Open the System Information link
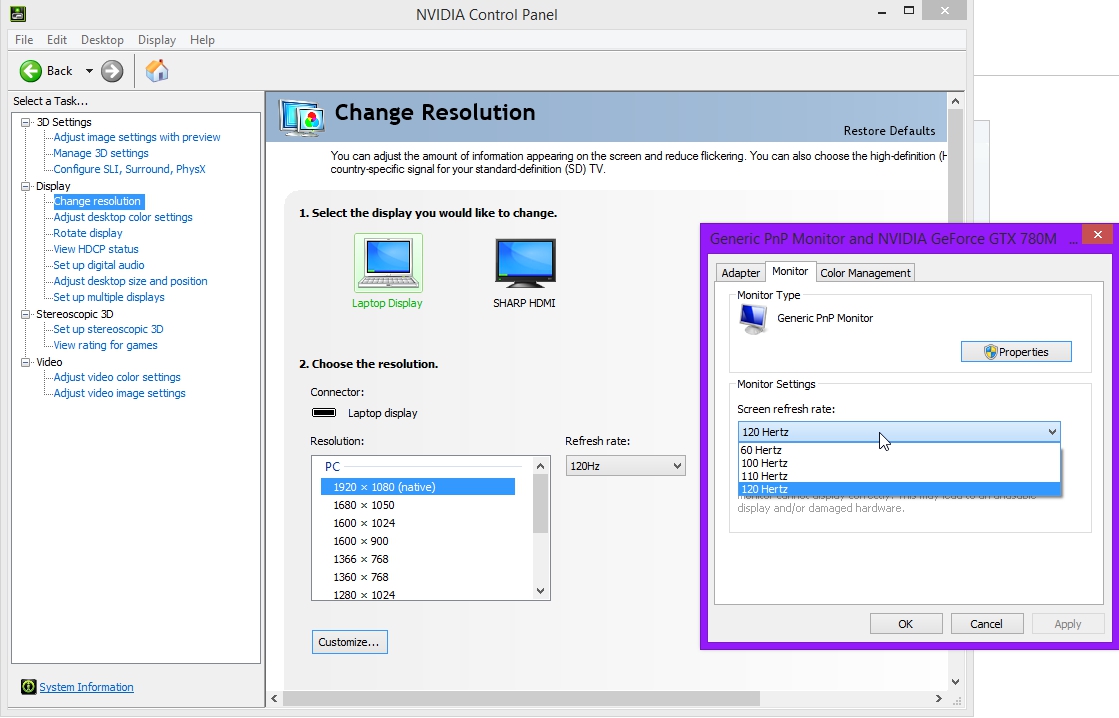This screenshot has height=718, width=1119. pyautogui.click(x=86, y=687)
